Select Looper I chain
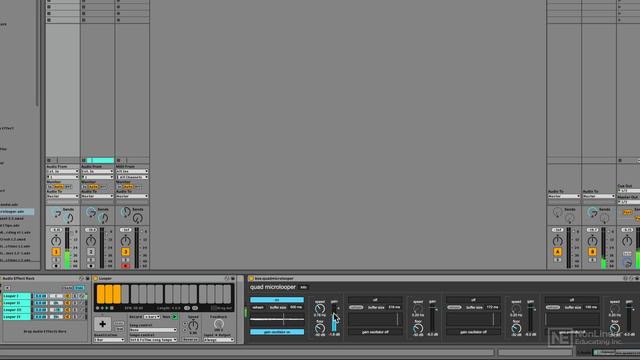The image size is (640, 360). click(17, 296)
